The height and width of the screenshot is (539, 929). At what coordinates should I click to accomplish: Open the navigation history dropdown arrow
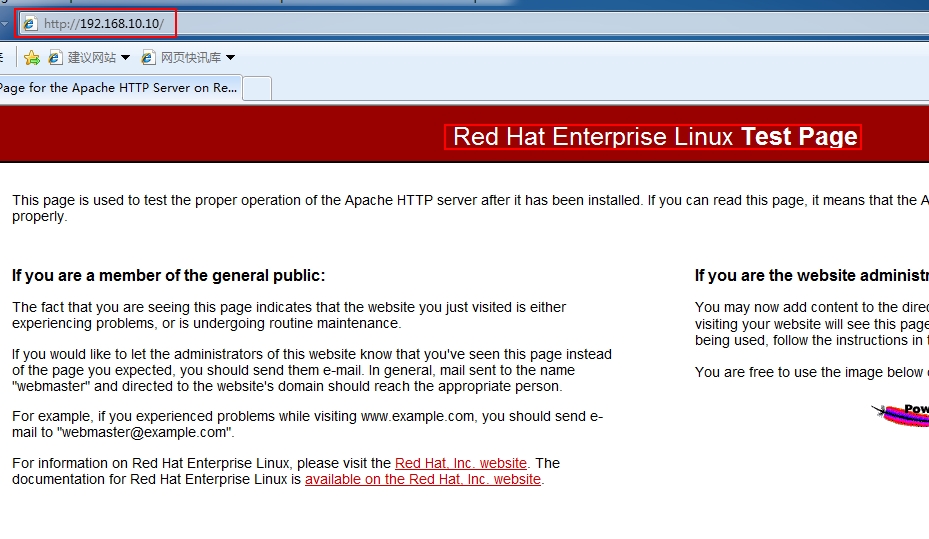point(5,23)
